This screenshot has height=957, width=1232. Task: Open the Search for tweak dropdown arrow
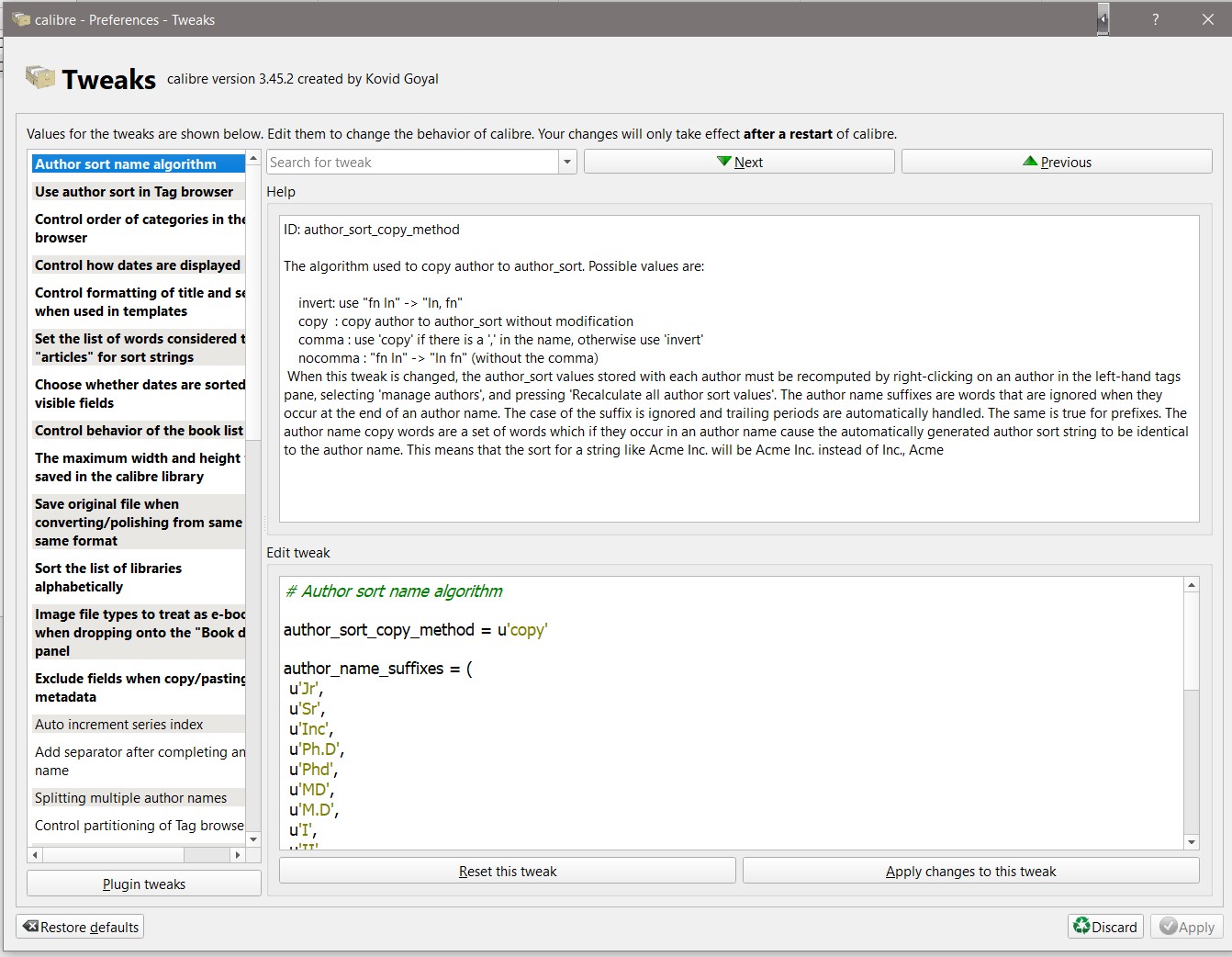tap(567, 162)
